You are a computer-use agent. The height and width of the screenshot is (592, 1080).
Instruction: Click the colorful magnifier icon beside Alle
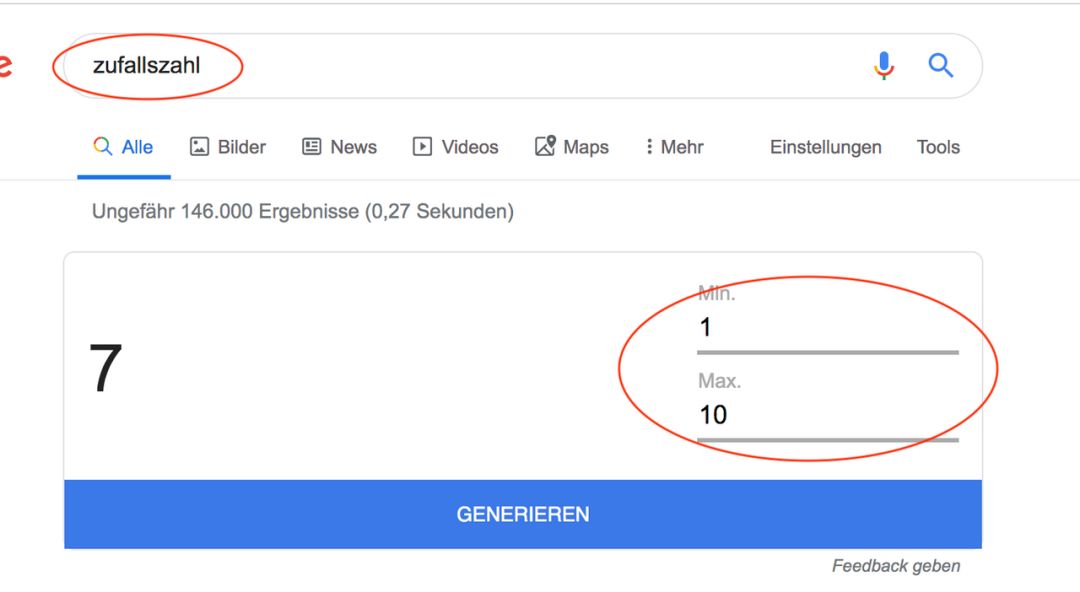point(103,146)
